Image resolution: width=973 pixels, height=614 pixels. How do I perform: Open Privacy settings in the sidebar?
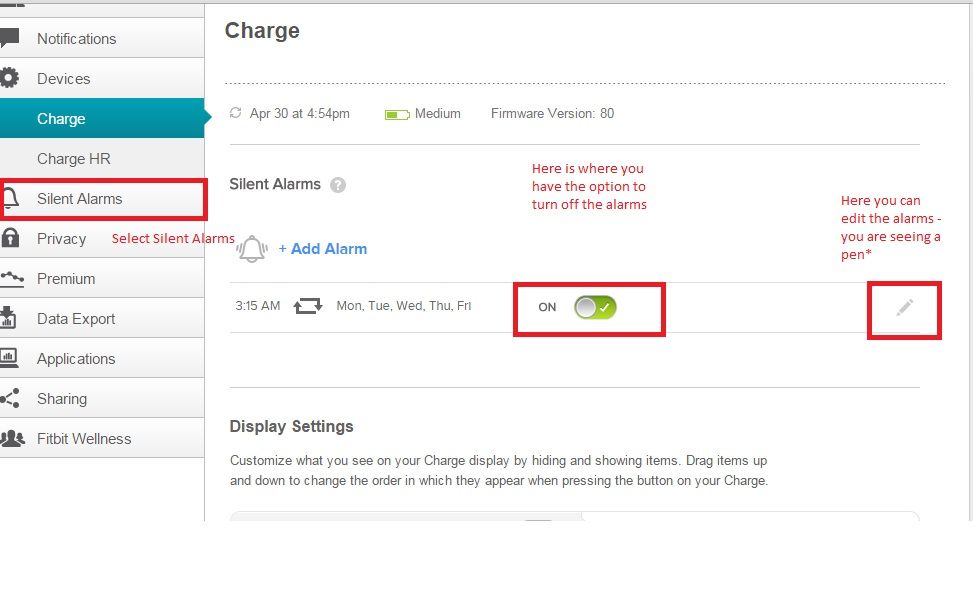[102, 238]
